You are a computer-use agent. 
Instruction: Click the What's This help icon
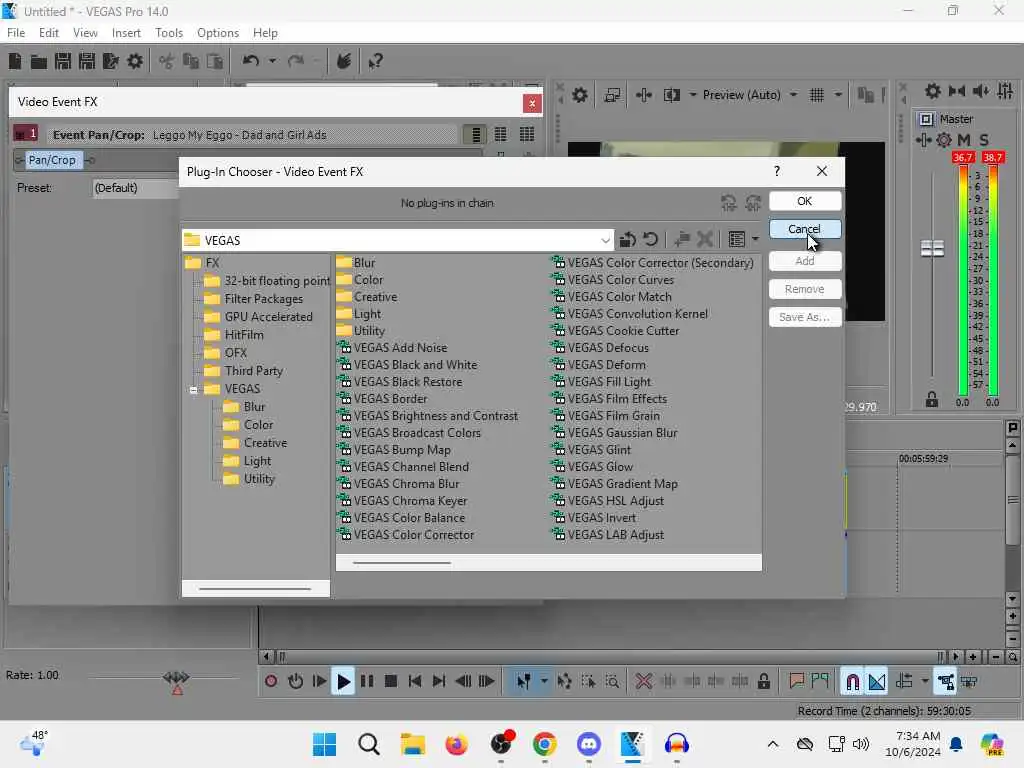tap(375, 61)
